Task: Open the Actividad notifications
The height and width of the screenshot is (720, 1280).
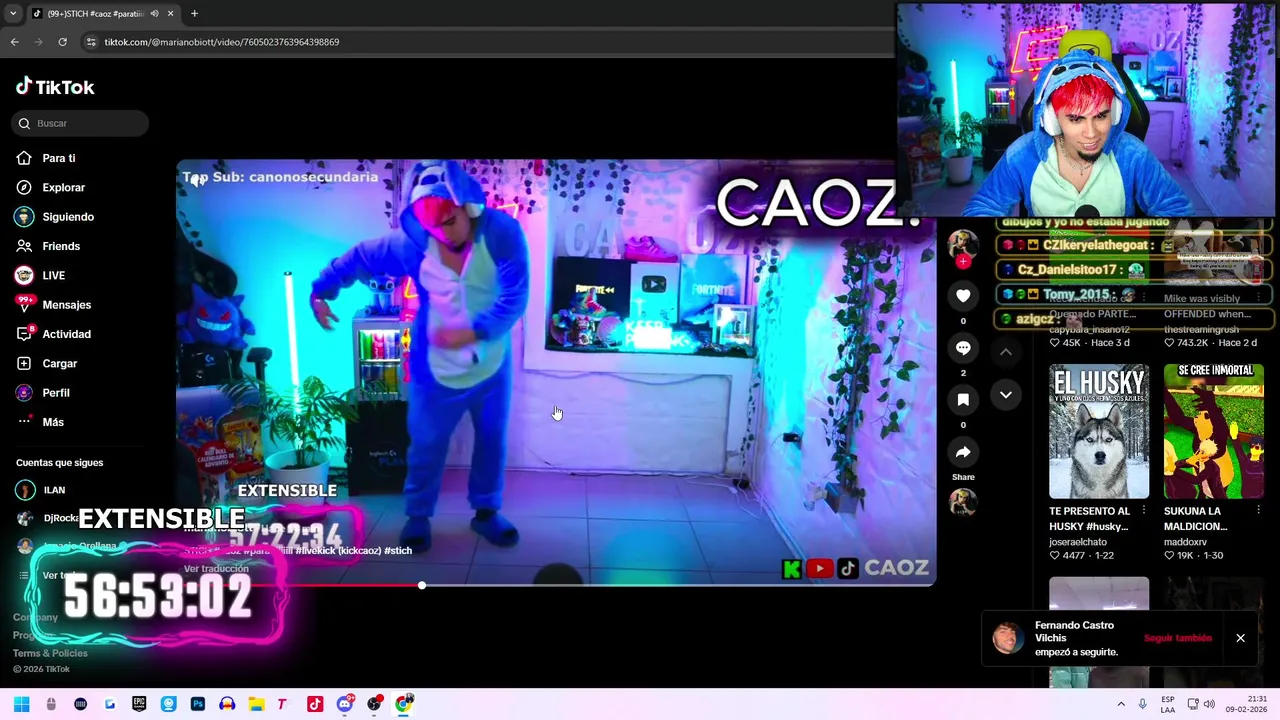Action: 66,334
